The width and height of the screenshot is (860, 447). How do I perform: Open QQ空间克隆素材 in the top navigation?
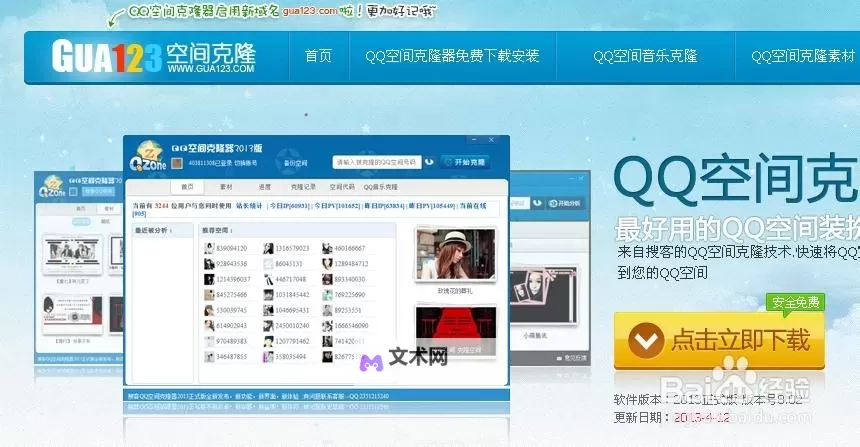pos(803,56)
